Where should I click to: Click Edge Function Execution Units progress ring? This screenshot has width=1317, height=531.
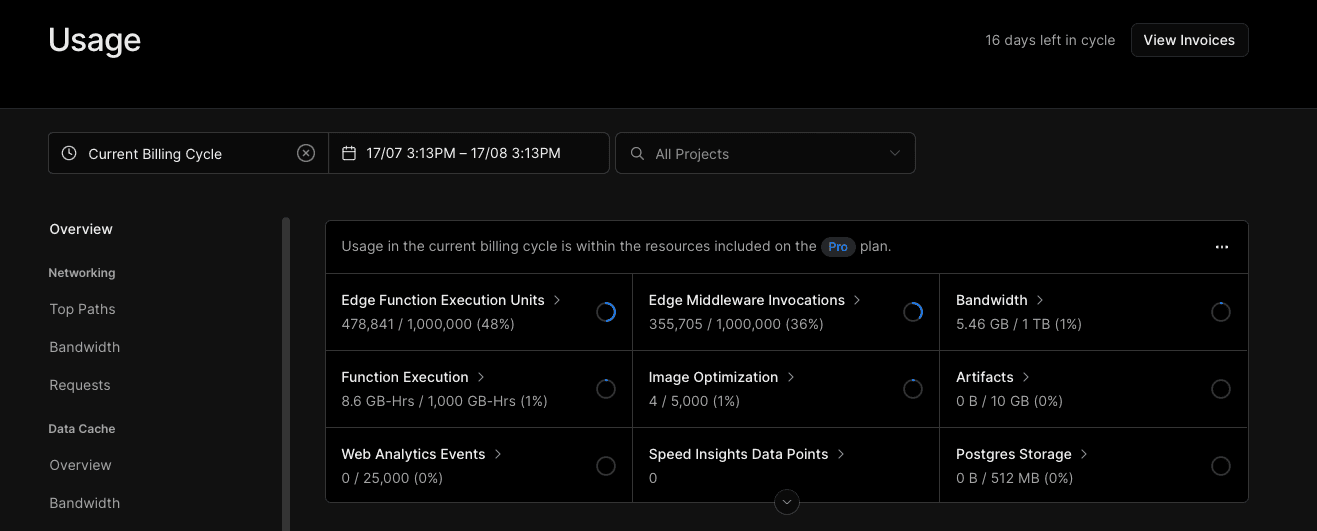coord(606,312)
